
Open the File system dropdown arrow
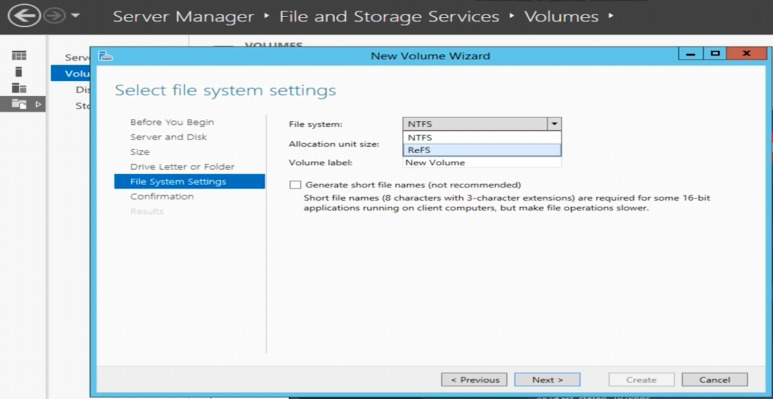[x=554, y=124]
